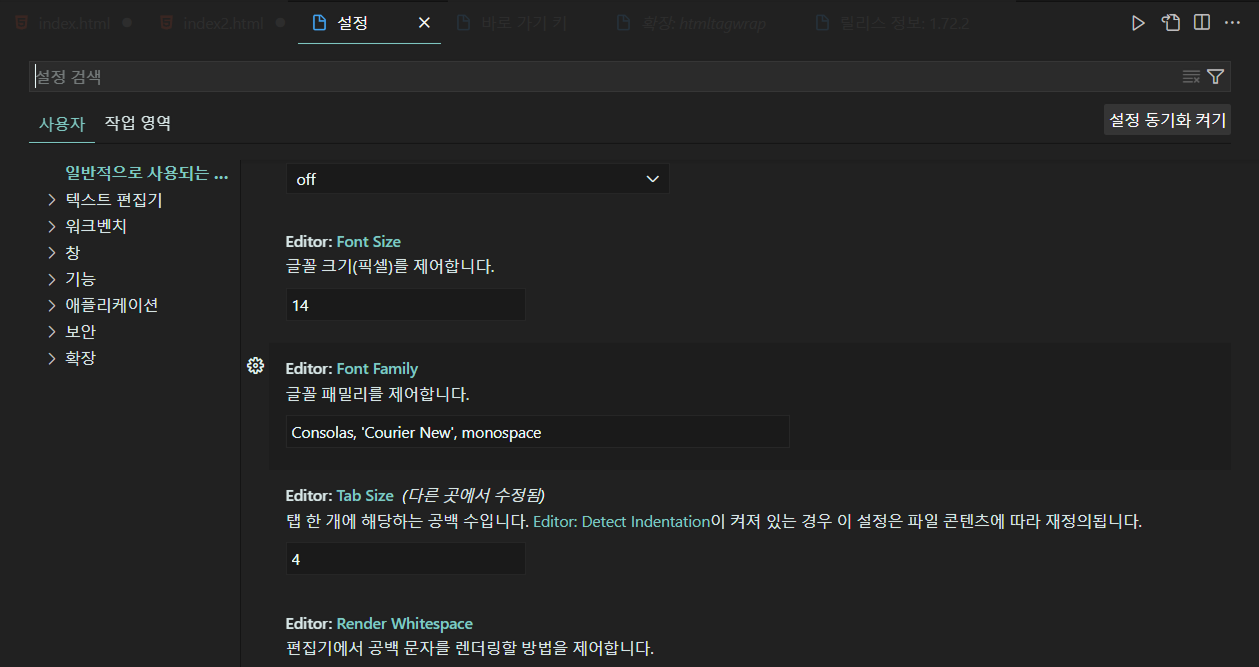Switch to the 바로 가기 키 tab

pos(524,23)
